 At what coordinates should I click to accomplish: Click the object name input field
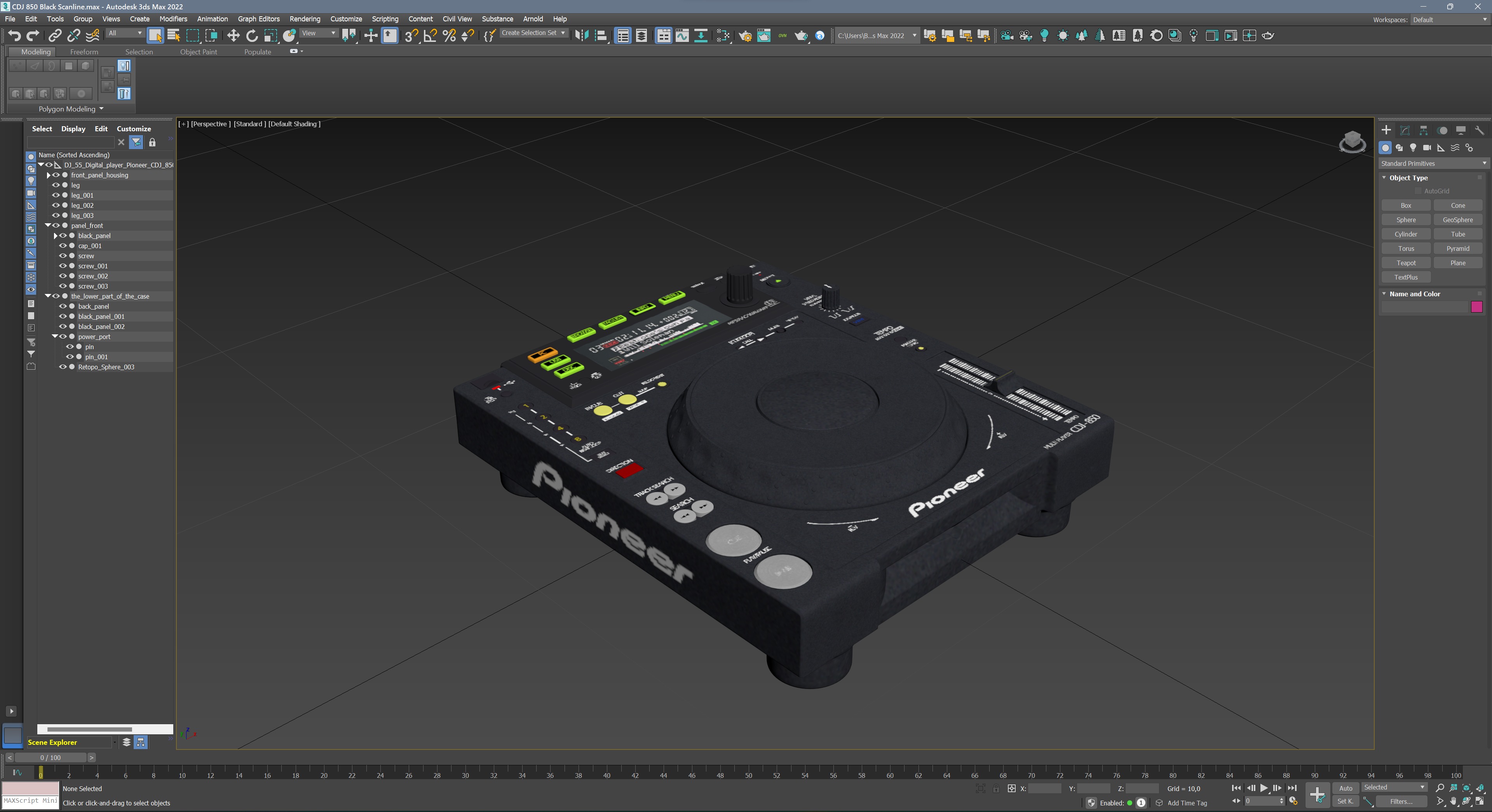click(1425, 307)
